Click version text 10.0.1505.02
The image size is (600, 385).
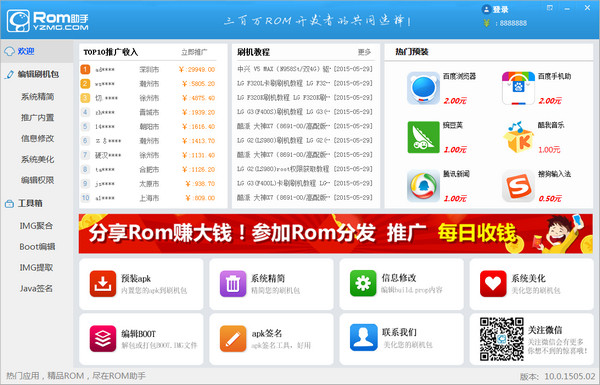pyautogui.click(x=570, y=376)
